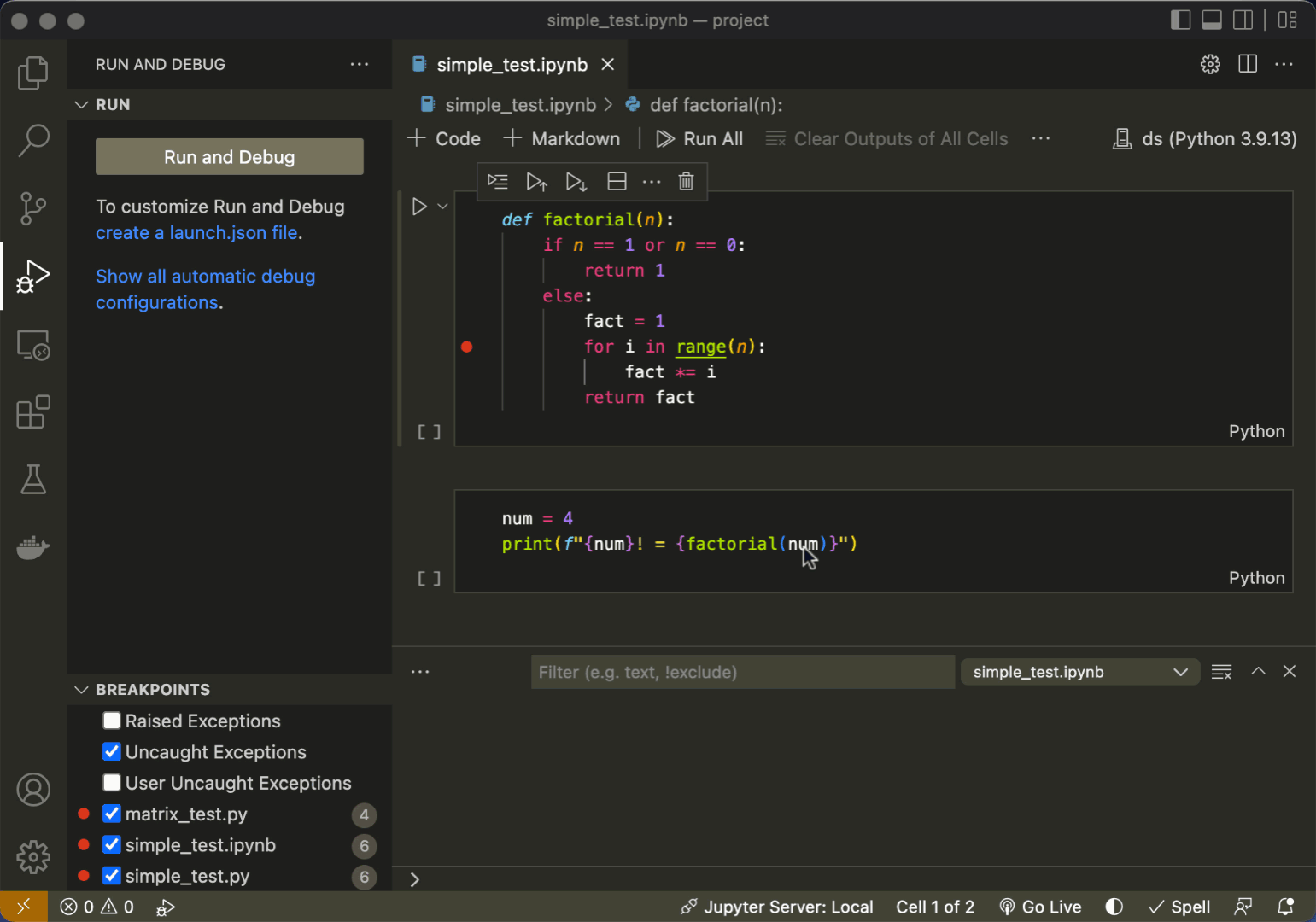
Task: Collapse the RUN section
Action: [x=82, y=104]
